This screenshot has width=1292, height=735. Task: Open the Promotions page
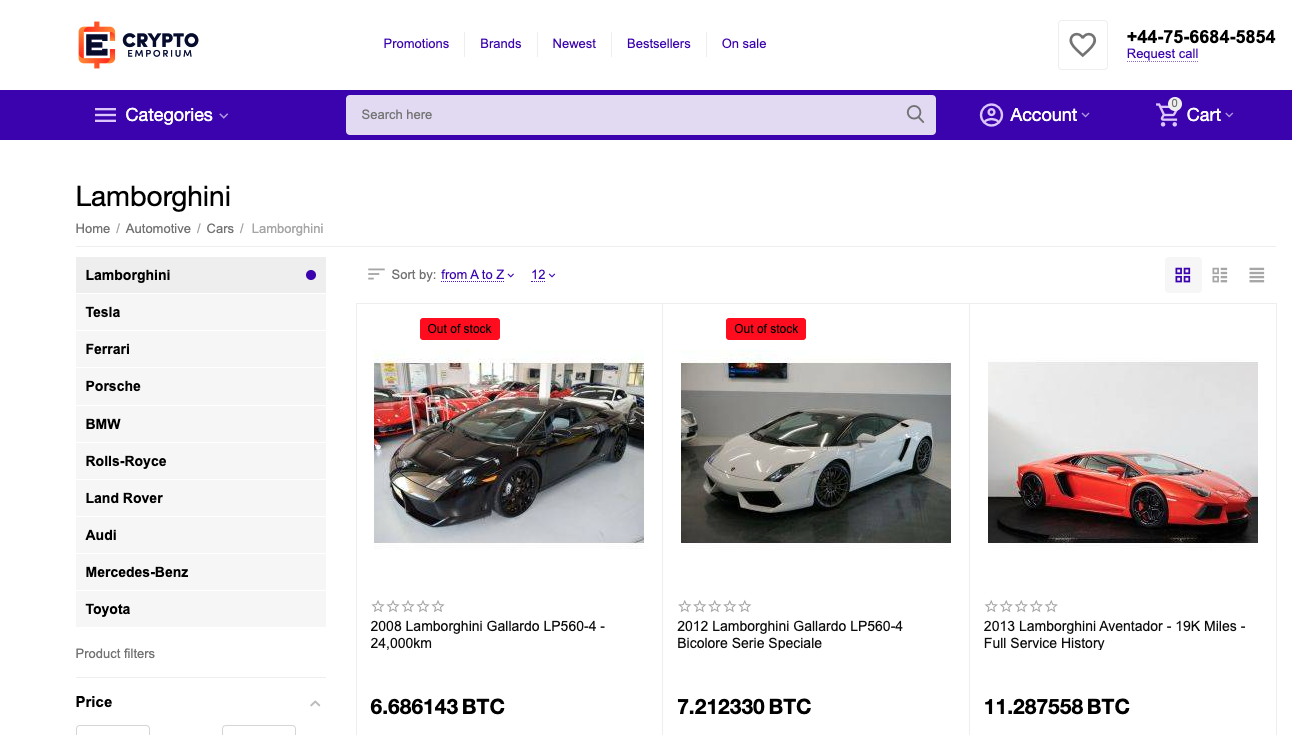click(416, 44)
